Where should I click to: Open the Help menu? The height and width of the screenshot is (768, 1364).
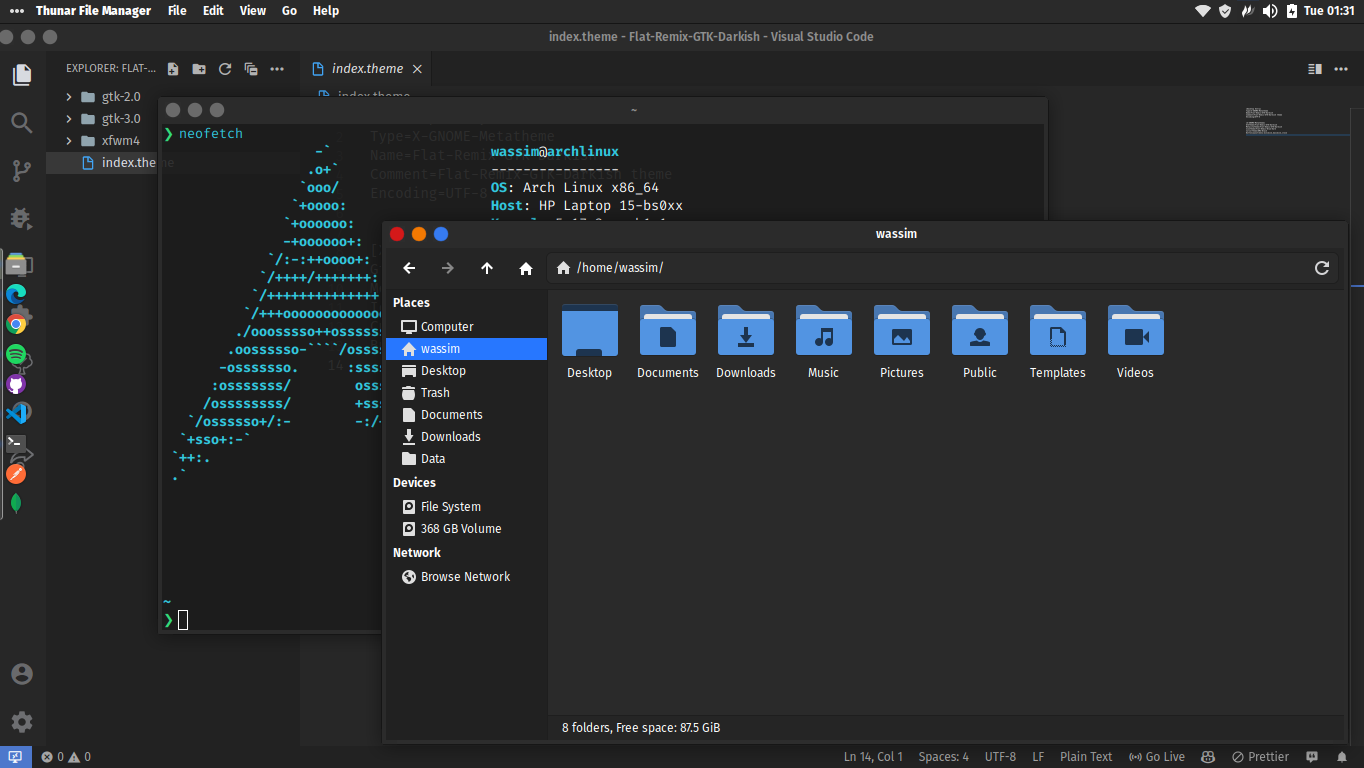click(x=326, y=11)
